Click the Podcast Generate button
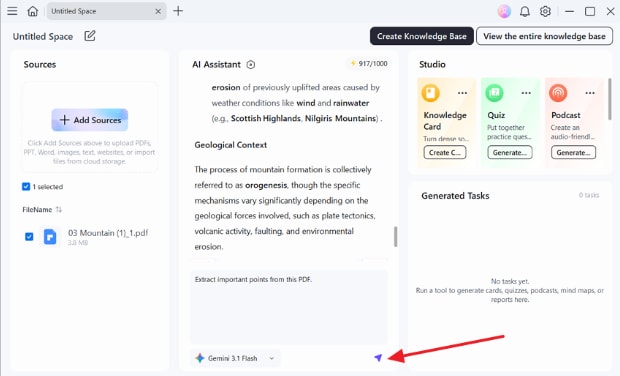Image resolution: width=620 pixels, height=376 pixels. point(573,153)
